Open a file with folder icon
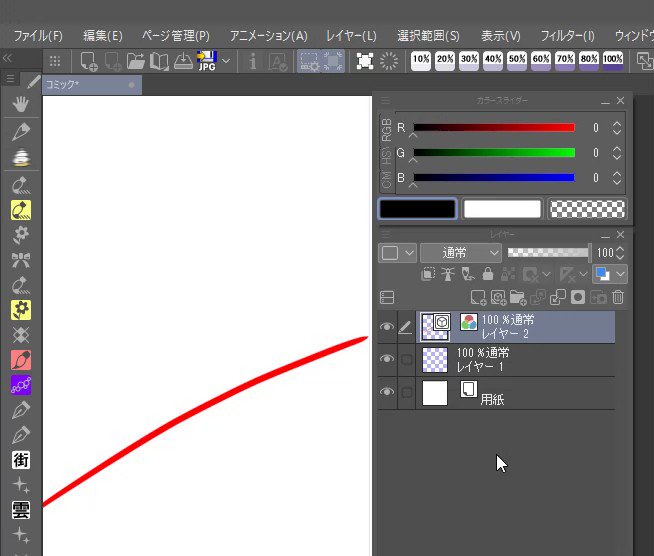 136,61
